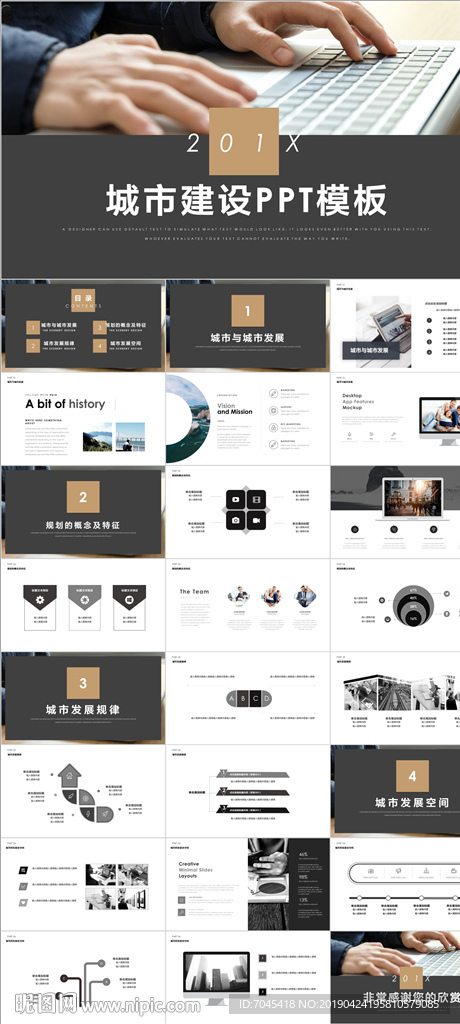The height and width of the screenshot is (1024, 460).
Task: Open the Creative Minimal Slides Layouts slide
Action: click(248, 884)
